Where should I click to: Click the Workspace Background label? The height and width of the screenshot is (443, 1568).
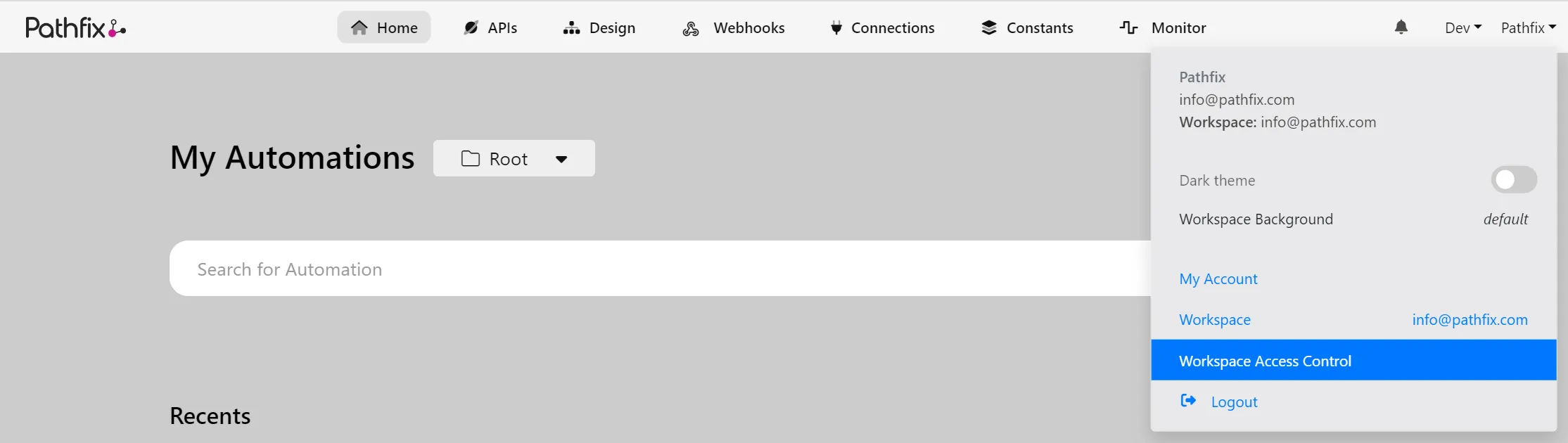coord(1256,219)
